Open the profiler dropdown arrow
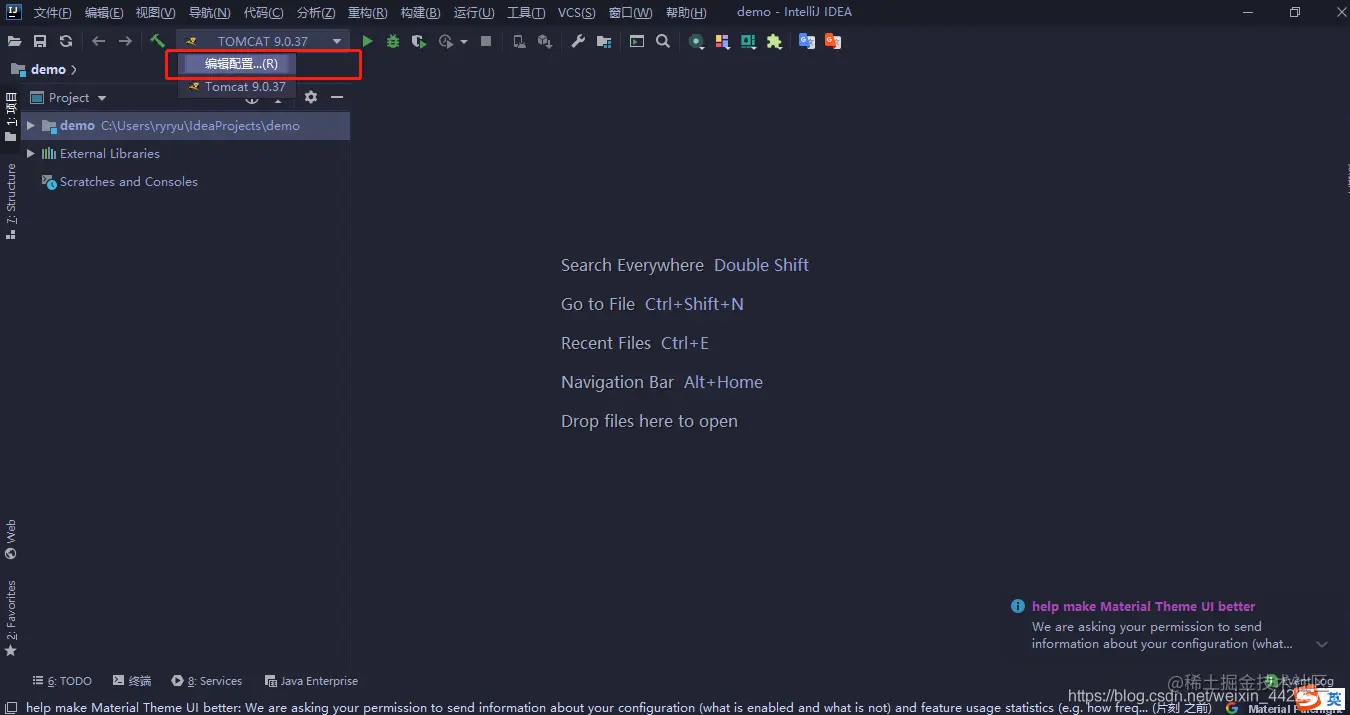The width and height of the screenshot is (1350, 715). (x=463, y=42)
